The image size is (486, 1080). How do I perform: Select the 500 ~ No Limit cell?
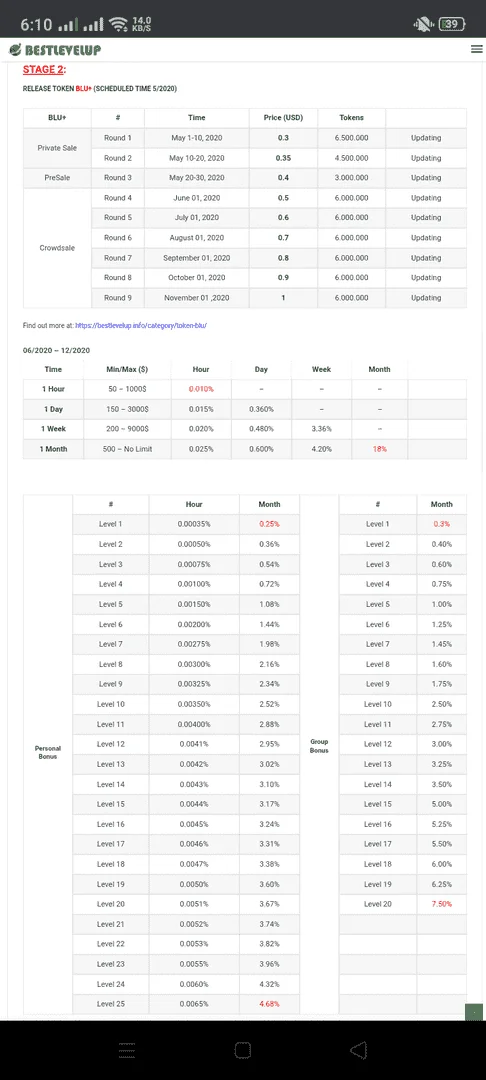pos(127,449)
